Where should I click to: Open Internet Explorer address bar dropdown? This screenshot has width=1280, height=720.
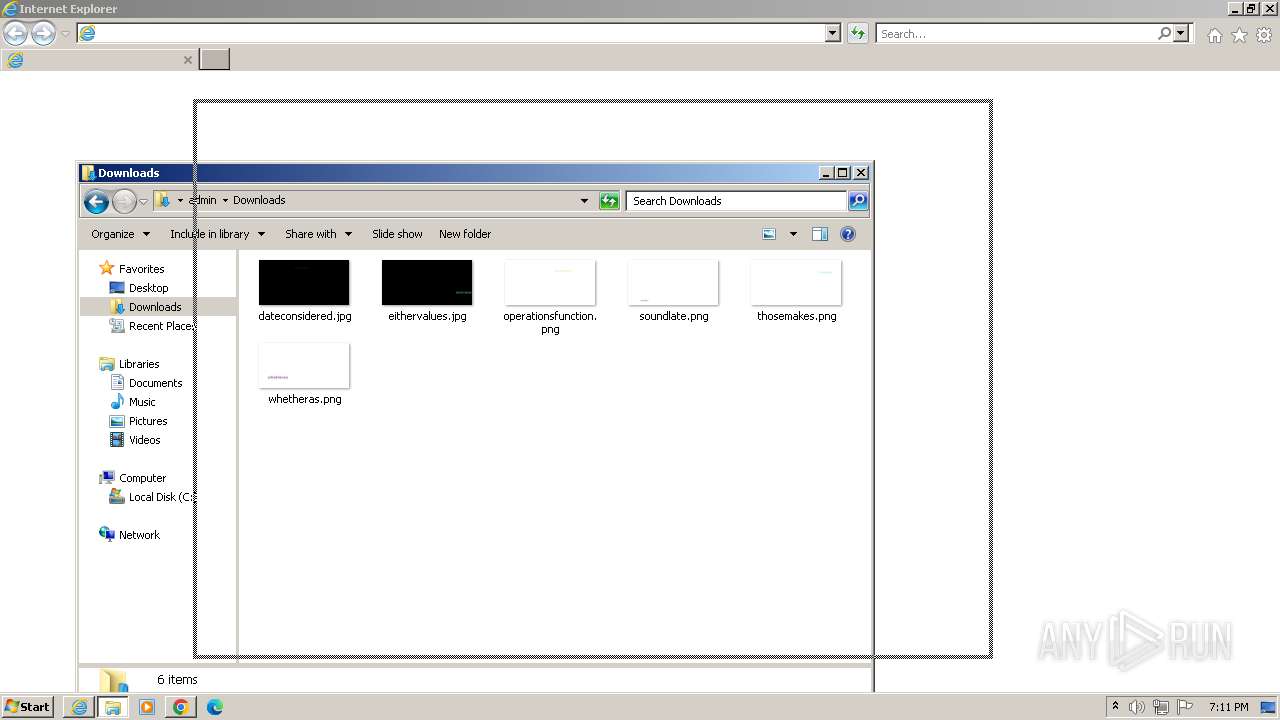(x=833, y=33)
